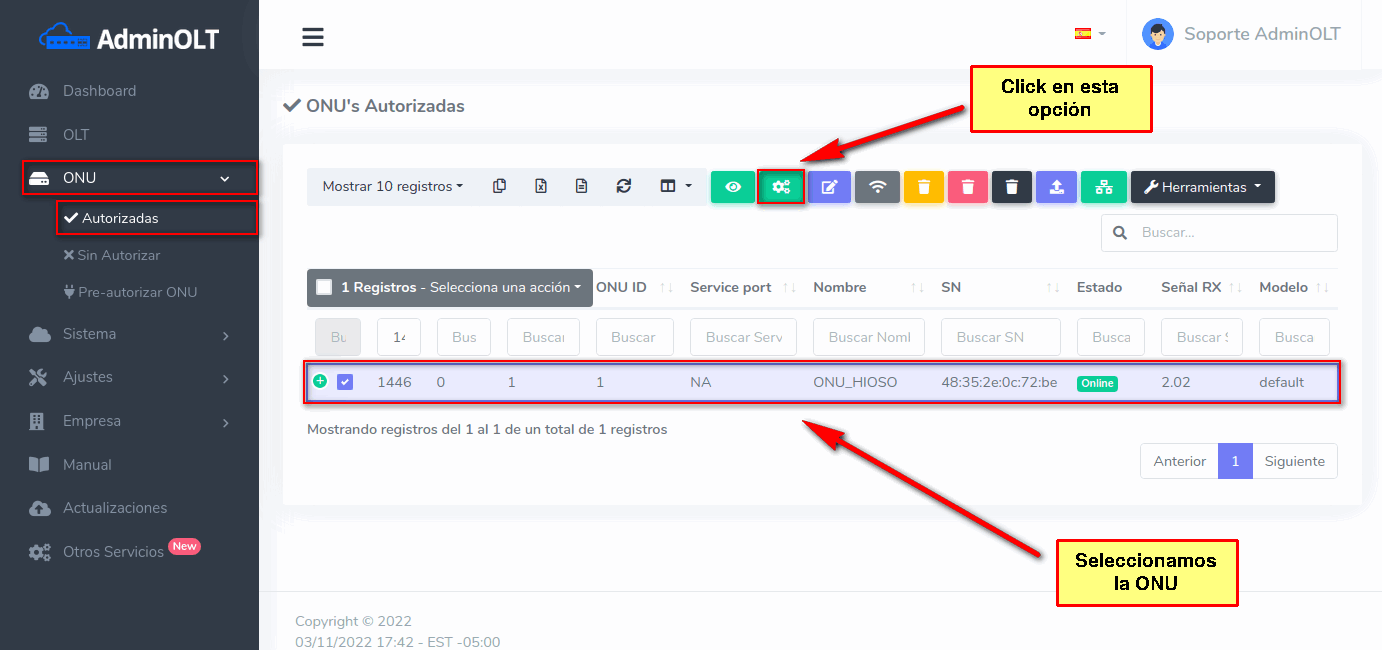Click the purple edit ONU button
This screenshot has width=1382, height=650.
(x=829, y=187)
